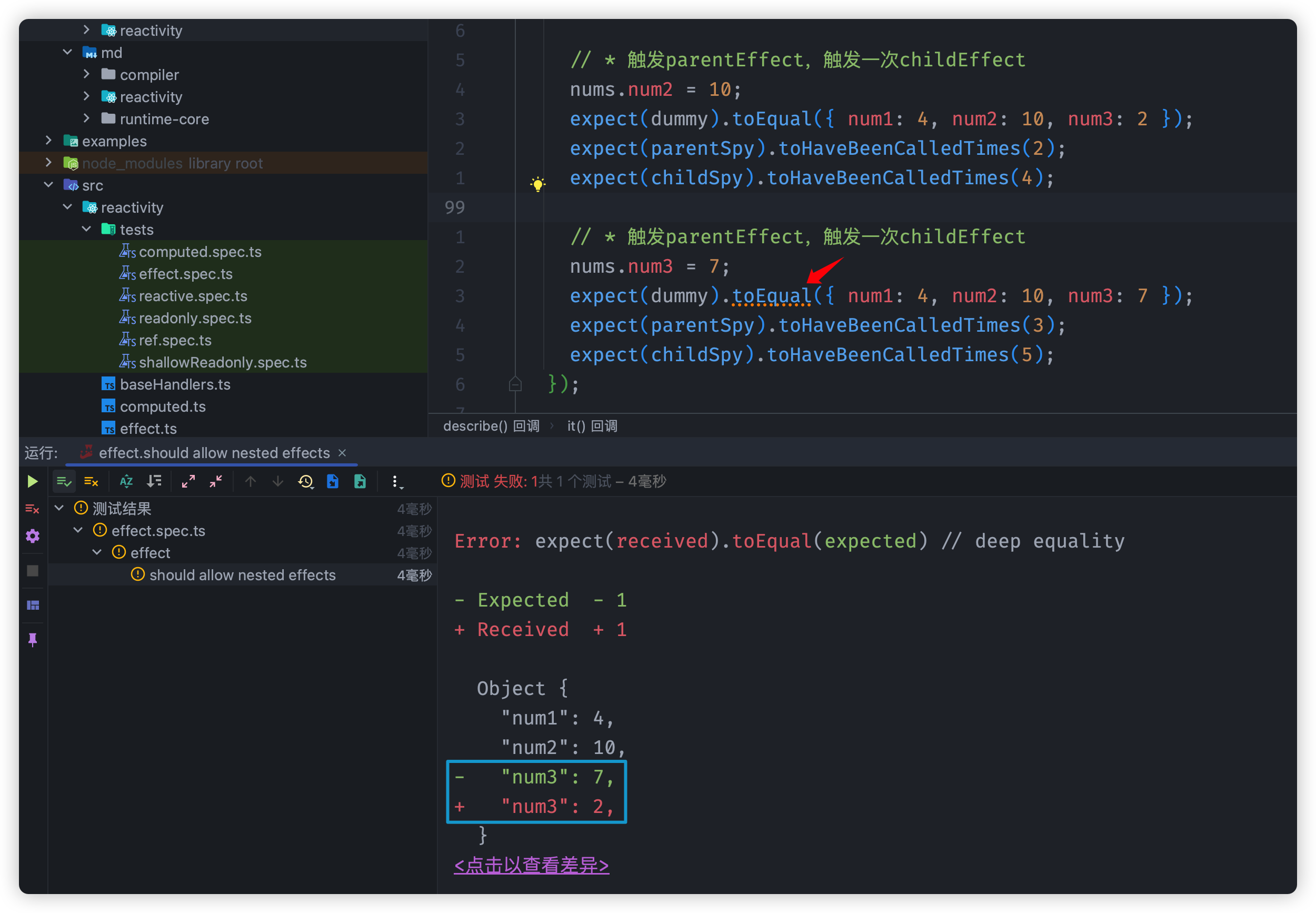This screenshot has width=1316, height=913.
Task: Click line number 99 in gutter
Action: (x=455, y=207)
